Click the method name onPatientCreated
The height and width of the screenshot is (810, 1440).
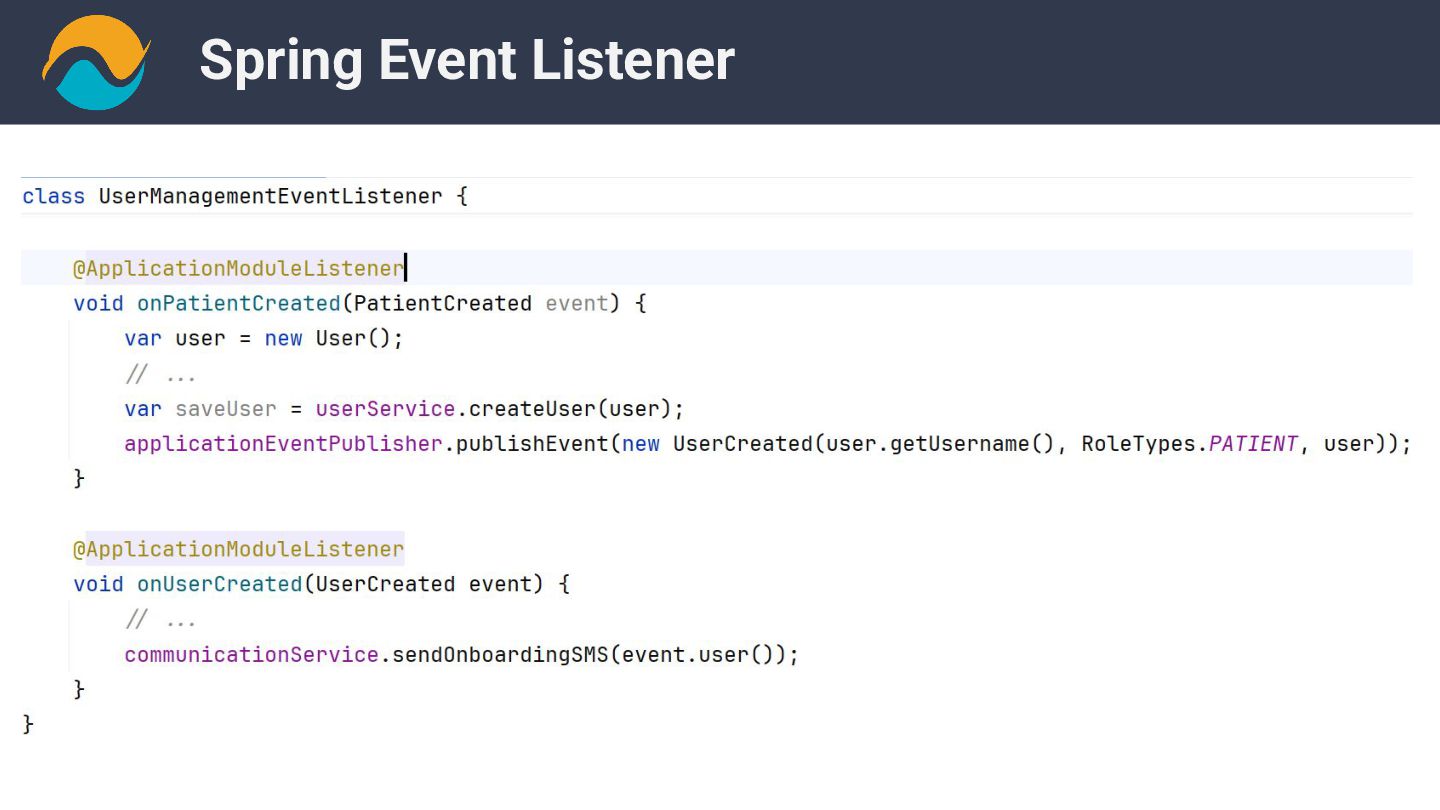click(239, 303)
